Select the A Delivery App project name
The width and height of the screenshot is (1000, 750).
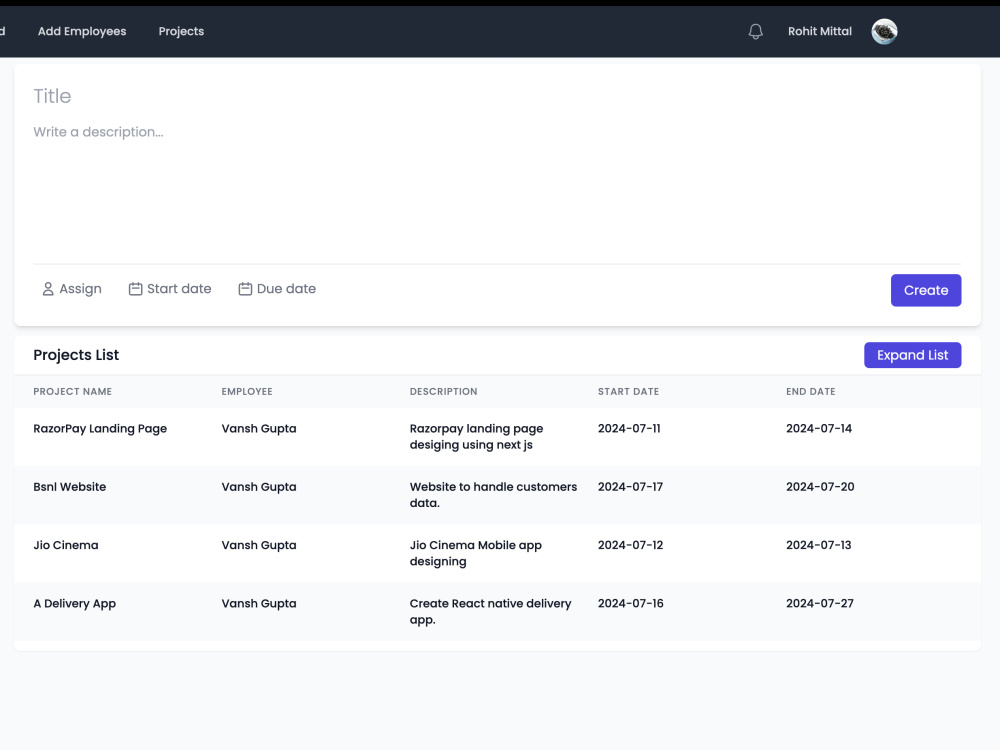pos(75,604)
